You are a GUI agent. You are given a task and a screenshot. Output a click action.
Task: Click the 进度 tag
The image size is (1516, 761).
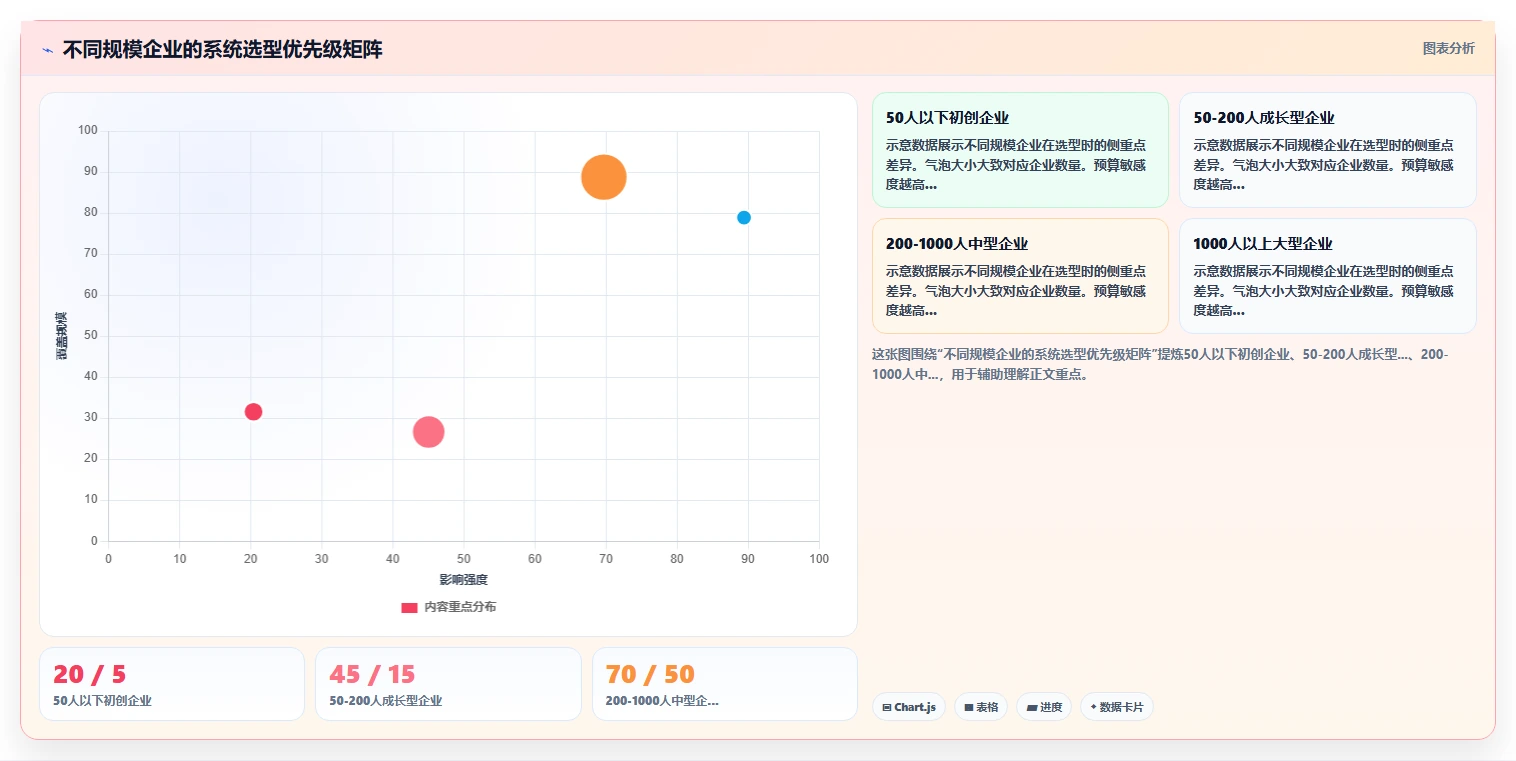coord(1044,707)
